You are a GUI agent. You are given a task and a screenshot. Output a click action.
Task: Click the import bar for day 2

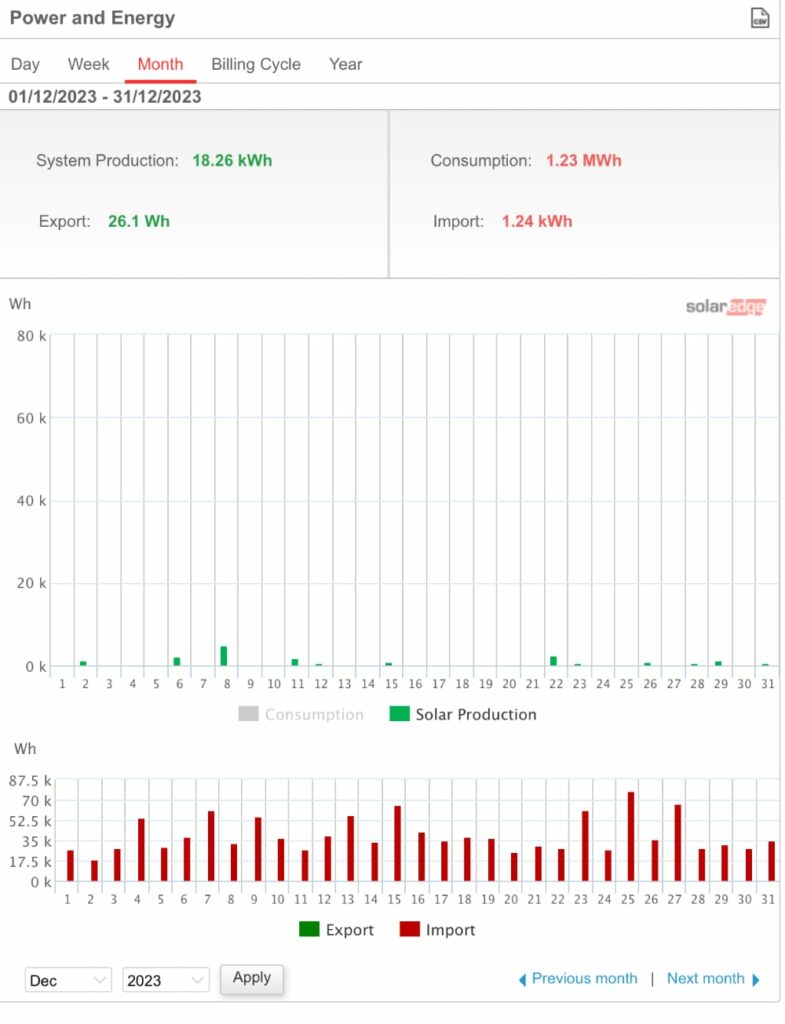94,871
